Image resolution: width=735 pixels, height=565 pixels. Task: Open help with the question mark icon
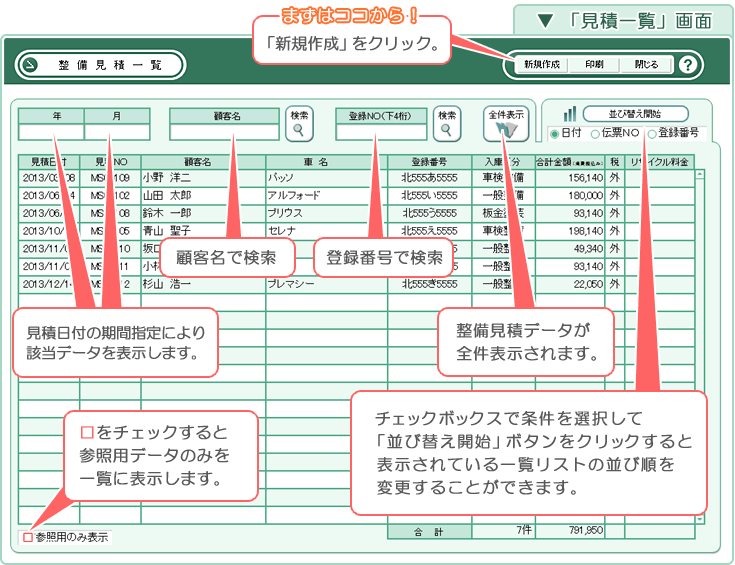click(x=688, y=65)
